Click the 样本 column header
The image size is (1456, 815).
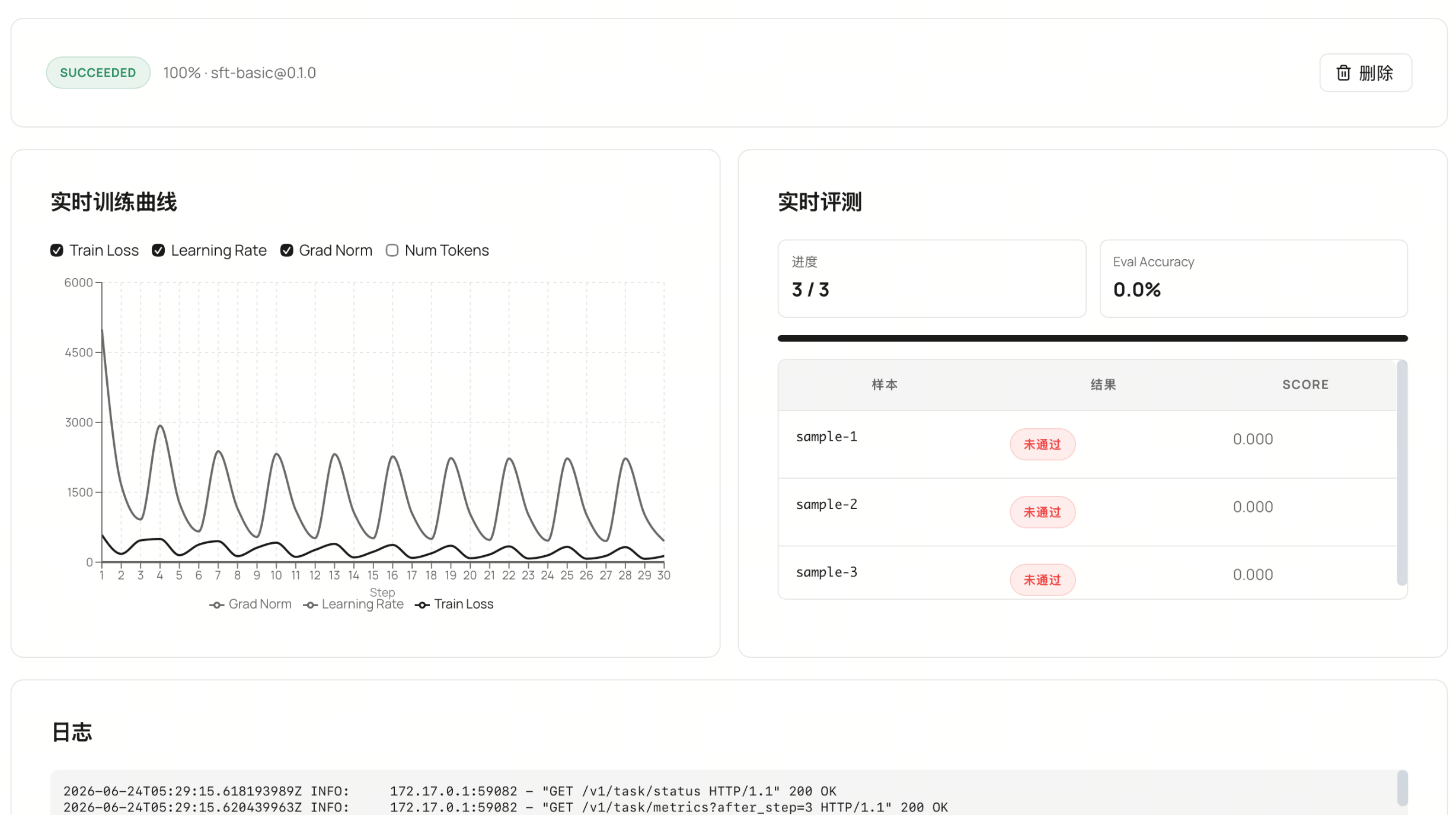coord(885,384)
